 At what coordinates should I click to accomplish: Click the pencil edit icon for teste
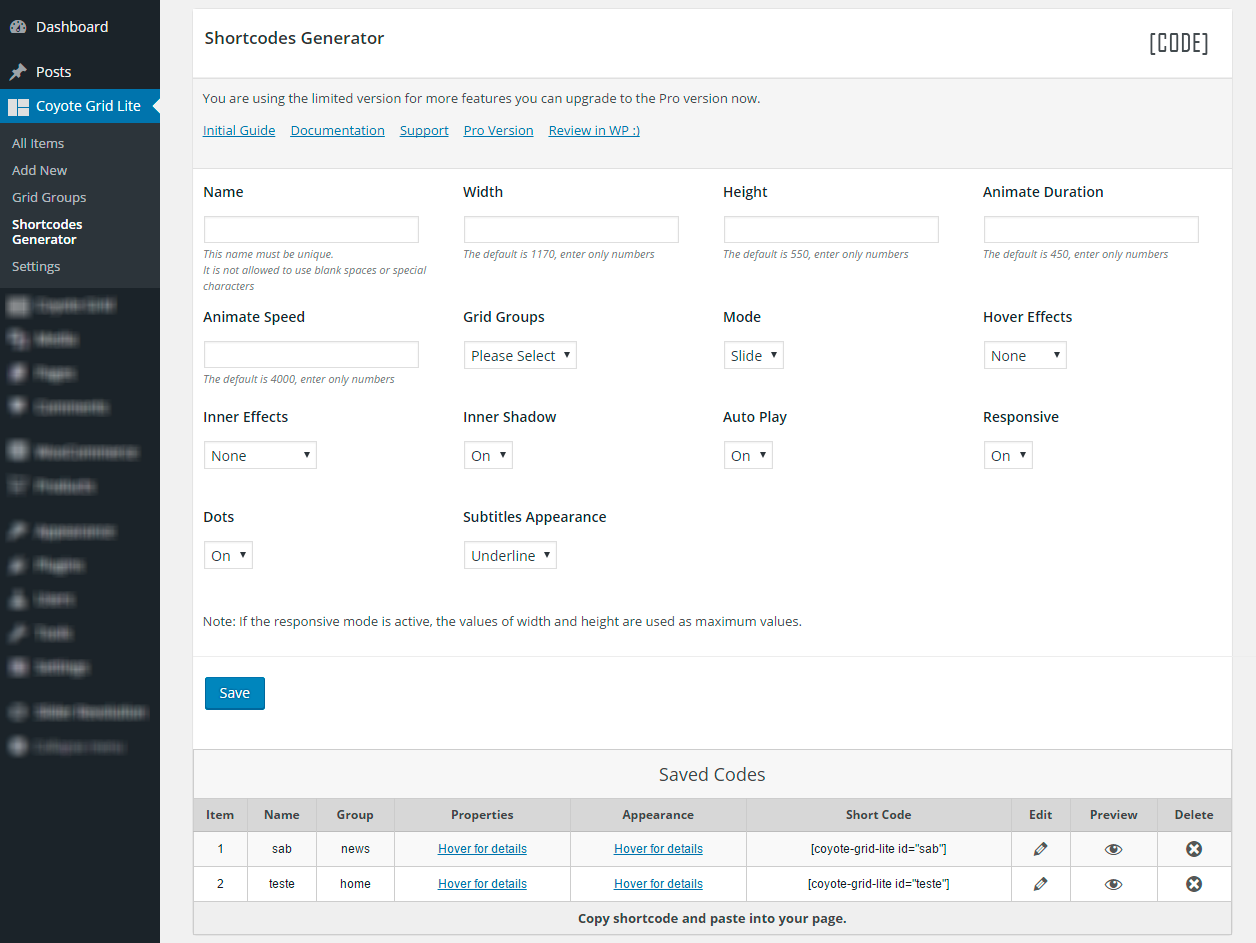point(1040,884)
